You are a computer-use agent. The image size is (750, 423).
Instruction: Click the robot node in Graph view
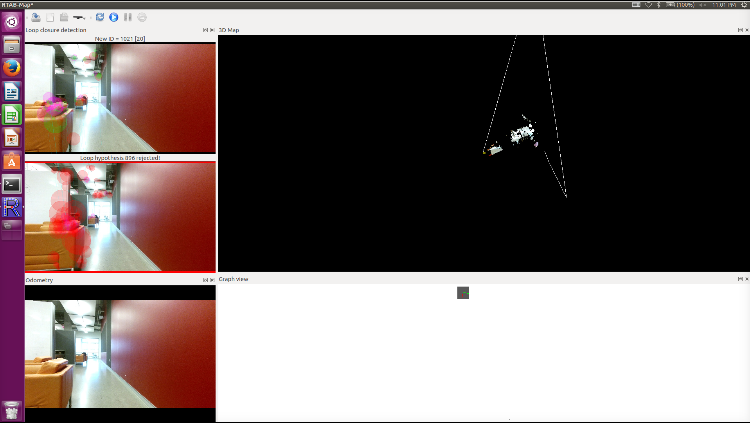click(463, 292)
